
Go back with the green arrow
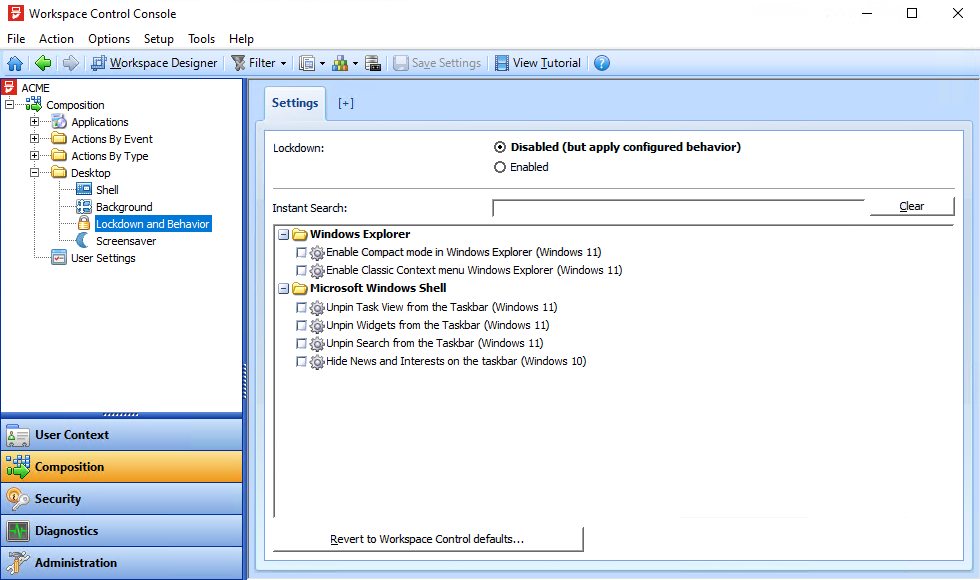[43, 63]
